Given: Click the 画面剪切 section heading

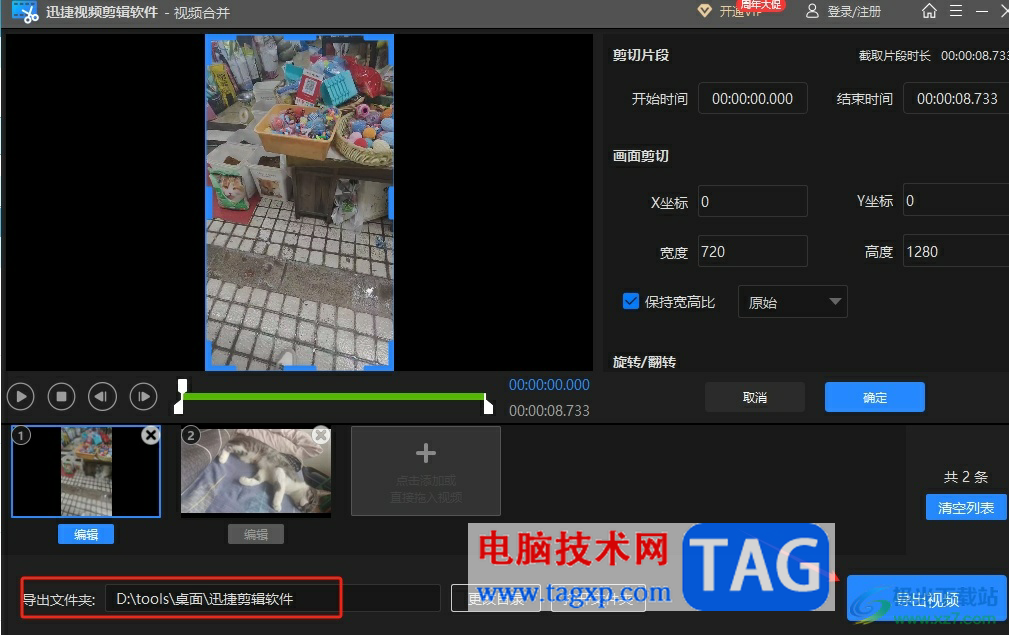Looking at the screenshot, I should (641, 156).
